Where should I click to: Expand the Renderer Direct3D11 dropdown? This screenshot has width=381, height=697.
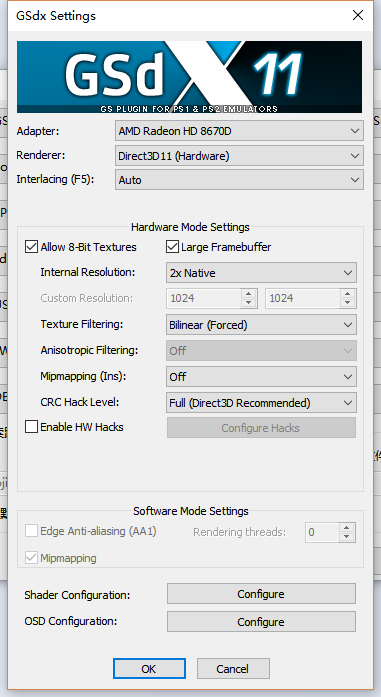[x=239, y=156]
